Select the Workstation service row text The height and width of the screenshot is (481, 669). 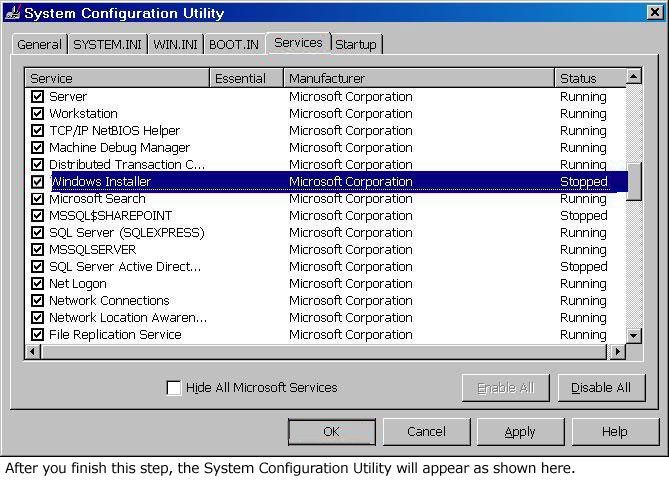84,114
